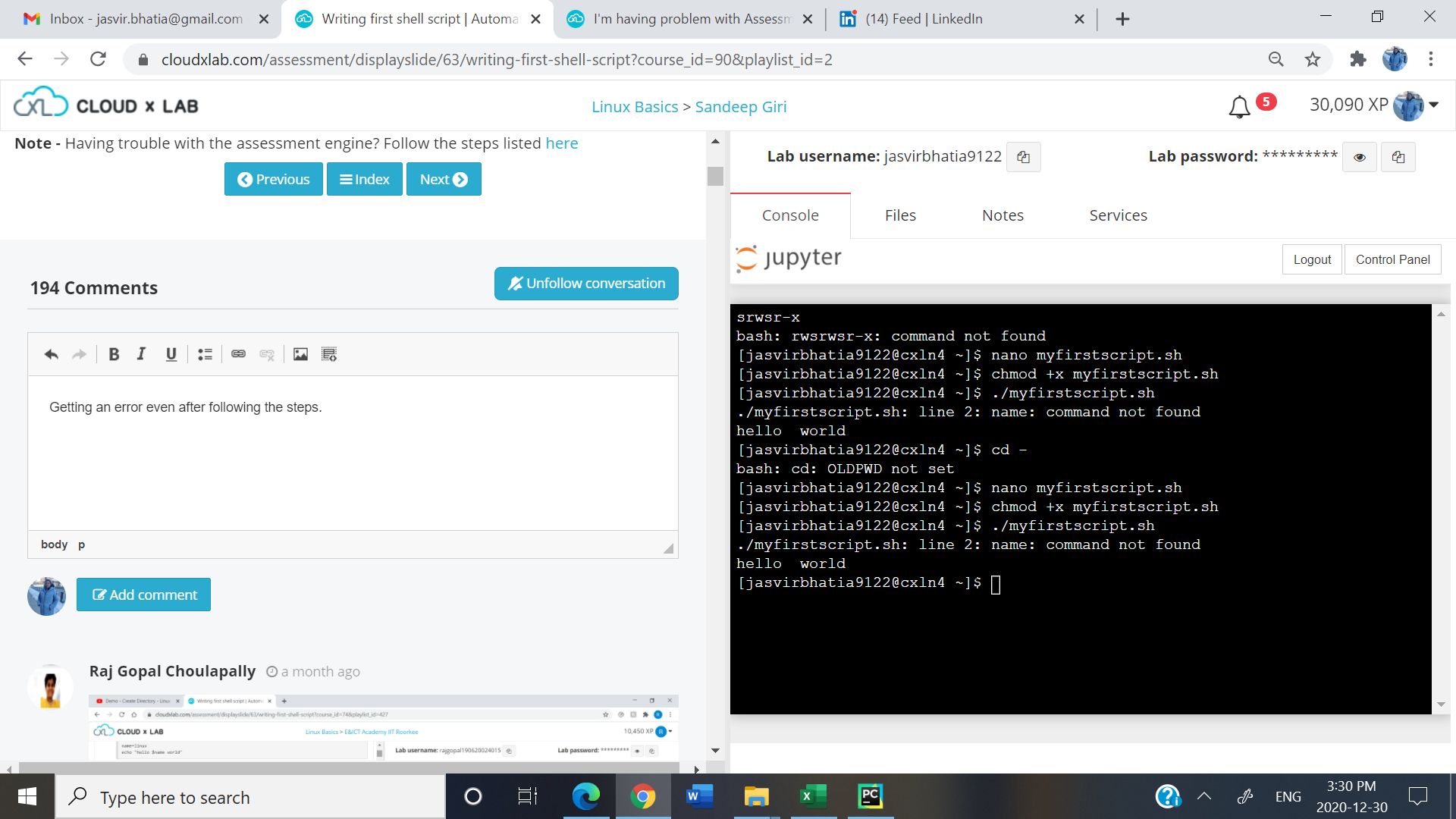Viewport: 1456px width, 819px height.
Task: Click Unfollow conversation button
Action: pyautogui.click(x=586, y=284)
